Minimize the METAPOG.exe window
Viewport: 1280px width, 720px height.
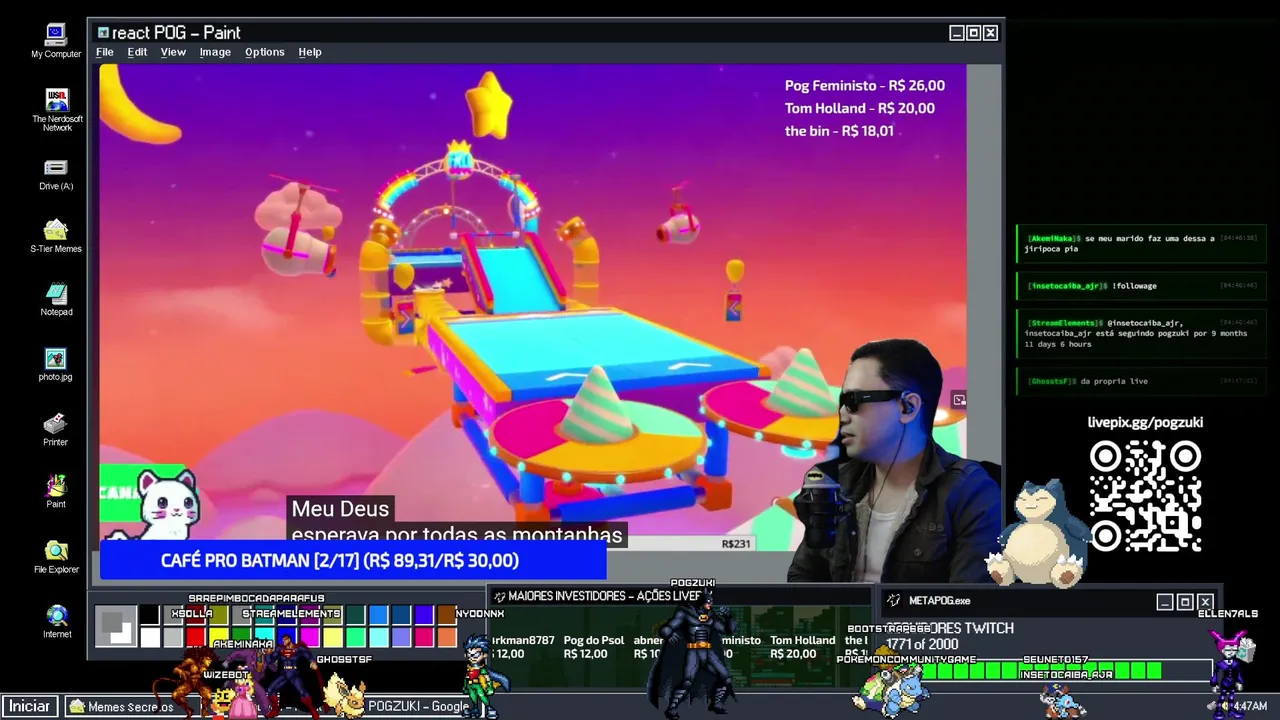click(x=1164, y=602)
